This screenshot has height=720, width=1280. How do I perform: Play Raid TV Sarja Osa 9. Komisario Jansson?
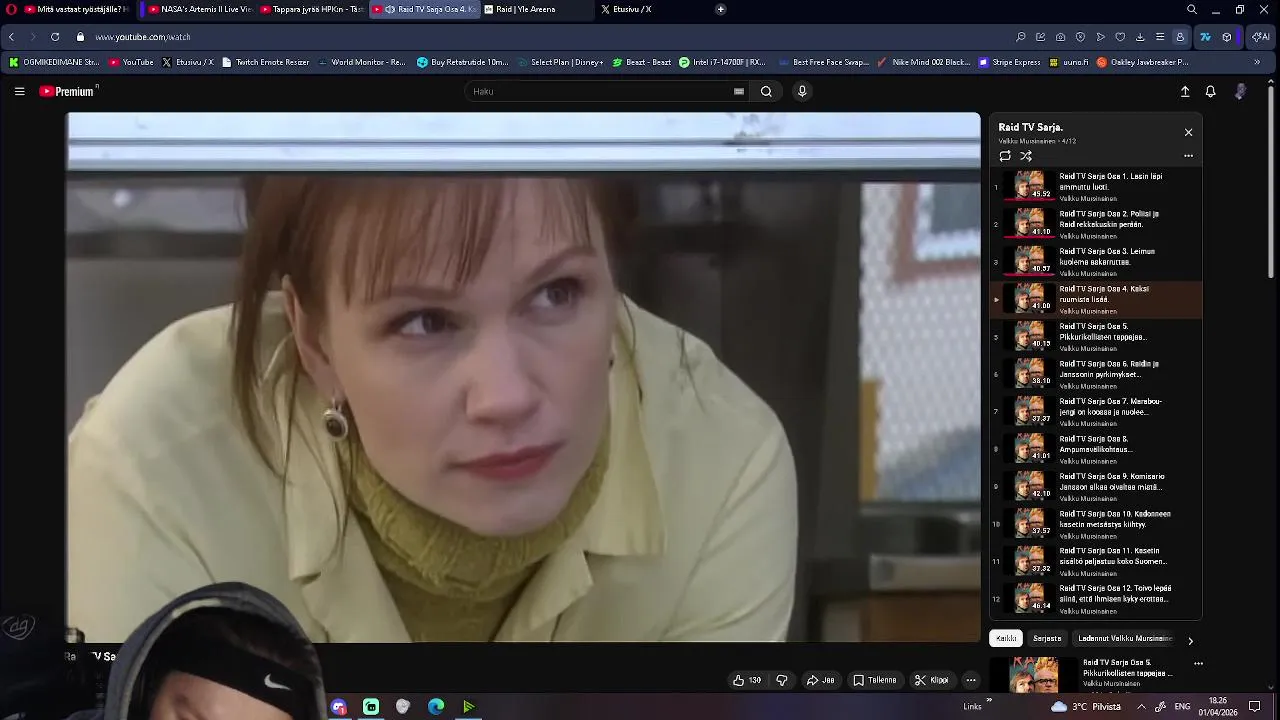(x=1095, y=486)
